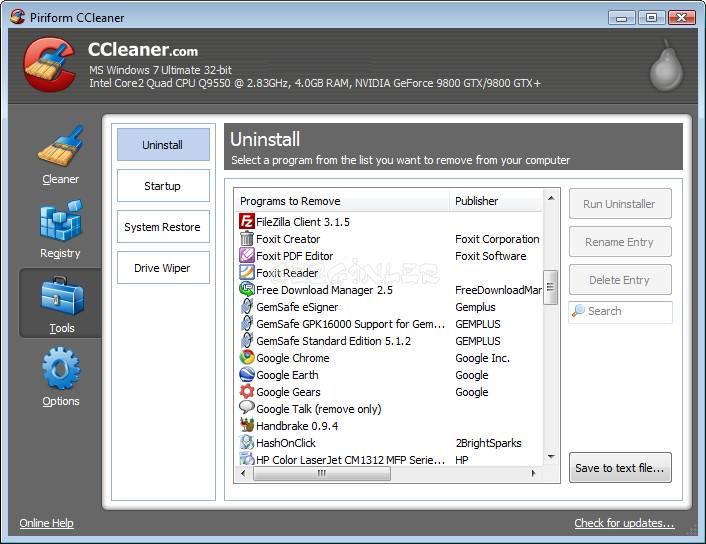Switch to the Uninstall tab
706x544 pixels.
pos(163,145)
